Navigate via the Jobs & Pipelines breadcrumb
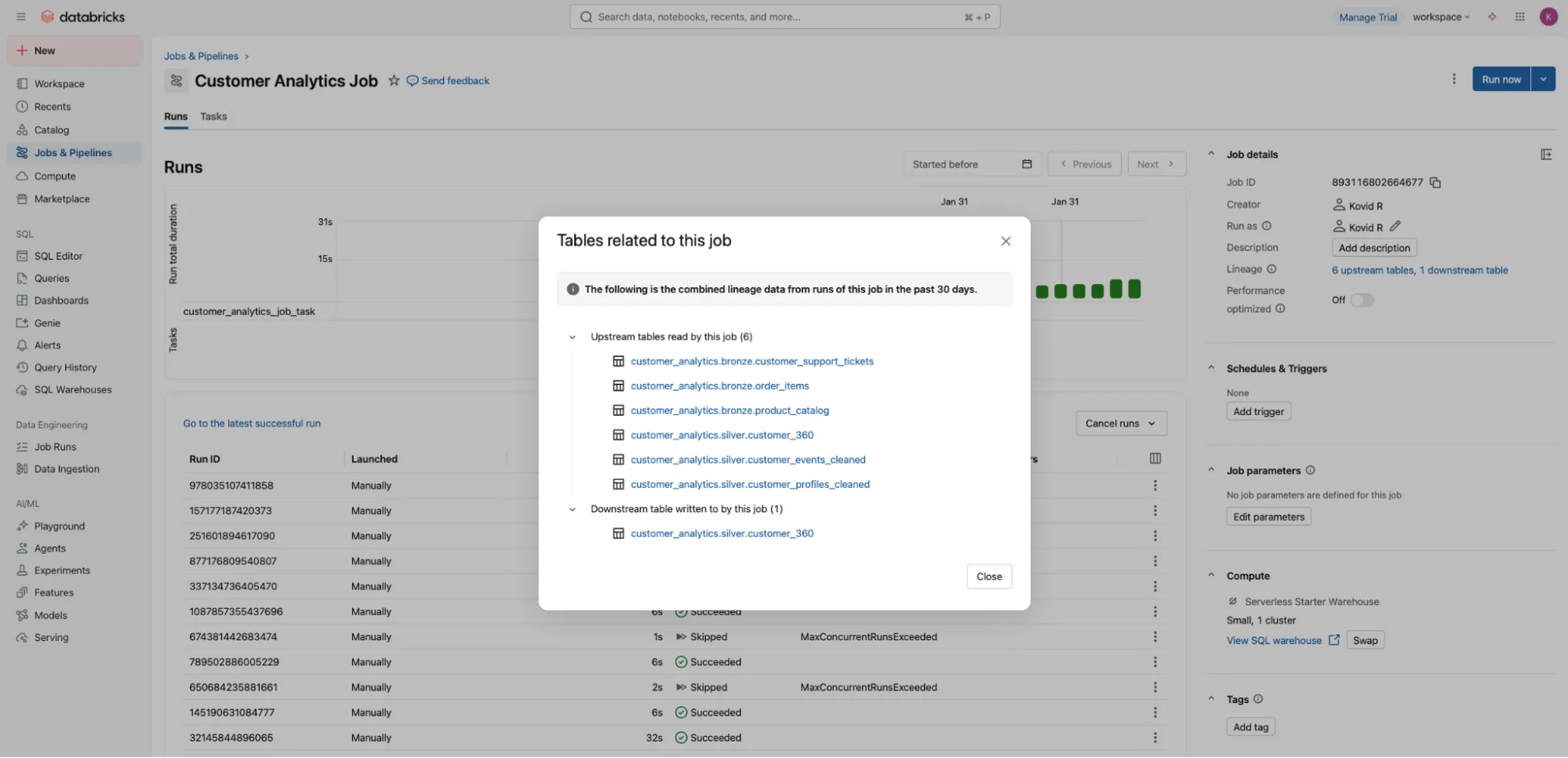 click(201, 56)
